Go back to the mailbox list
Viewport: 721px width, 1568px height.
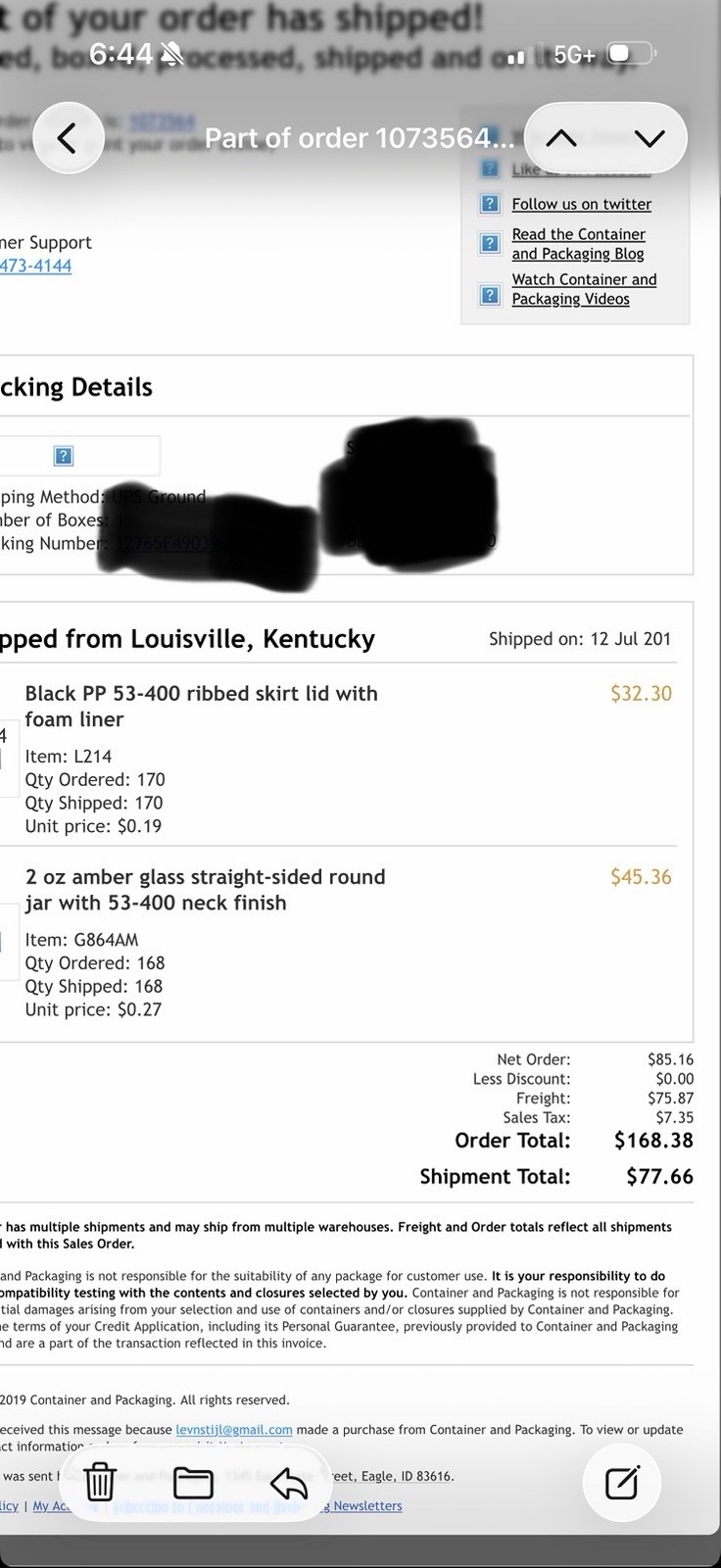pos(67,138)
